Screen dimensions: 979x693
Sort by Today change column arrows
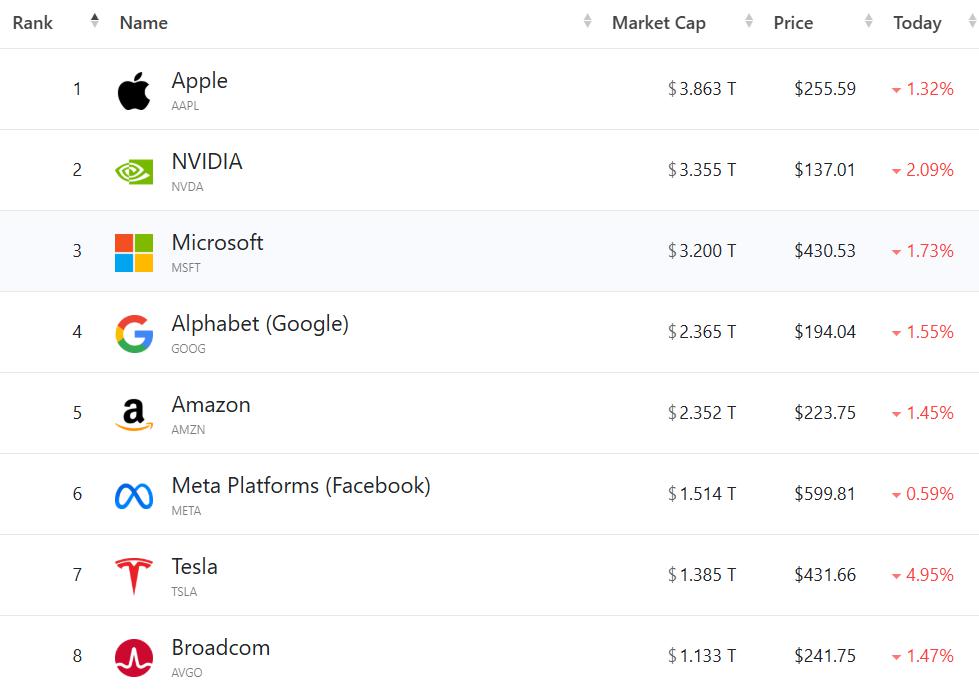click(972, 21)
